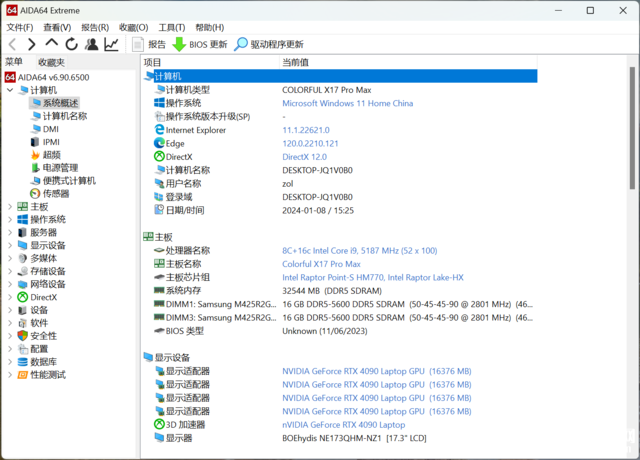Open the 11.1.22621.0 Internet Explorer link

click(306, 130)
